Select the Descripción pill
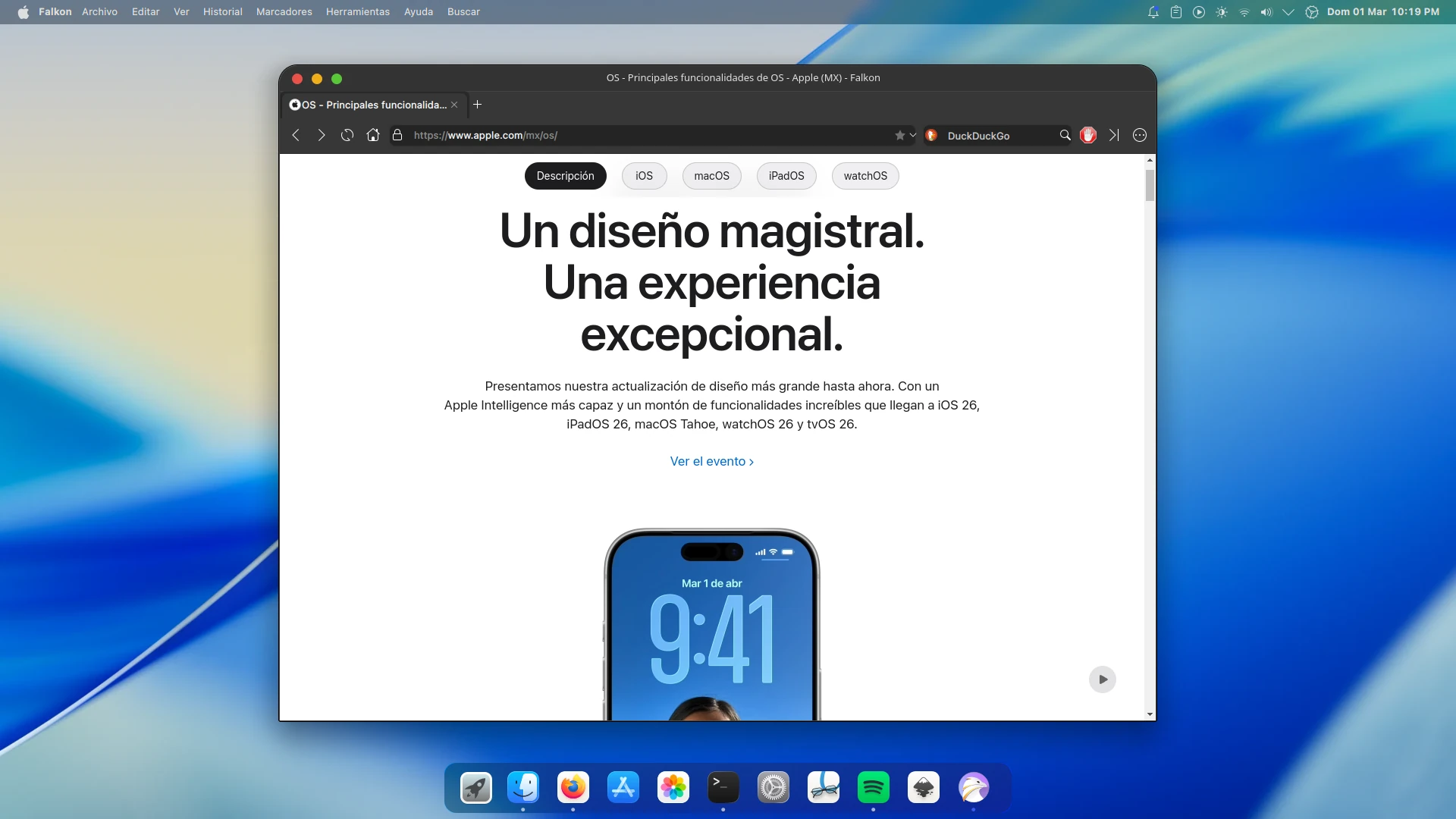The width and height of the screenshot is (1456, 819). (566, 176)
